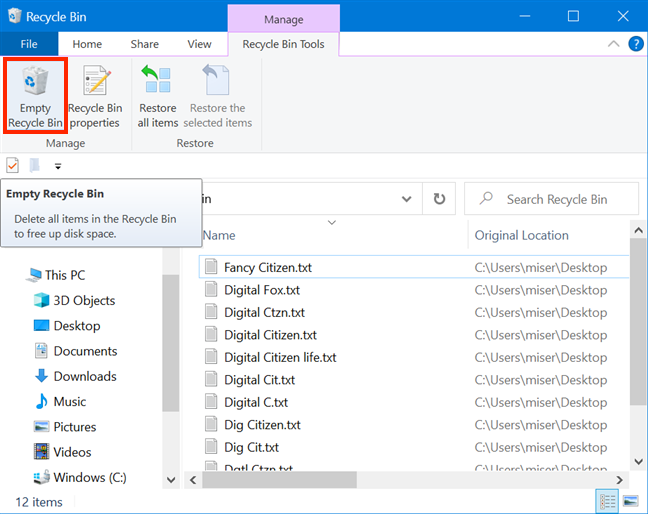Restore all items from Recycle Bin
This screenshot has height=514, width=648.
tap(158, 96)
